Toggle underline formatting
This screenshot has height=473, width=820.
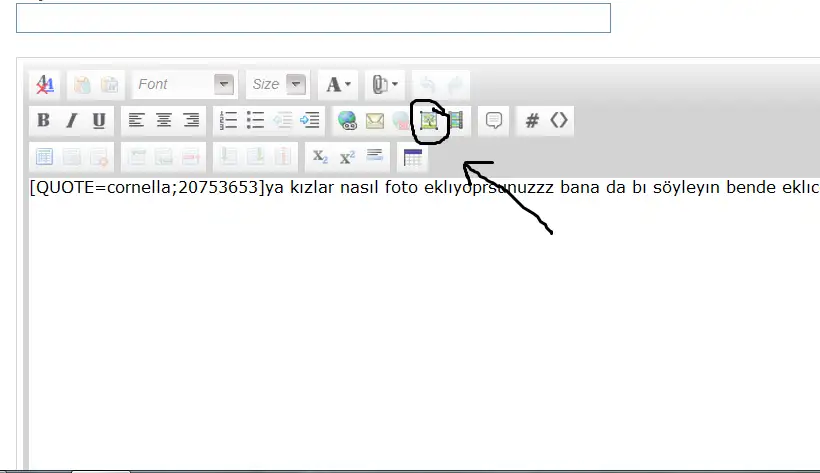click(98, 121)
